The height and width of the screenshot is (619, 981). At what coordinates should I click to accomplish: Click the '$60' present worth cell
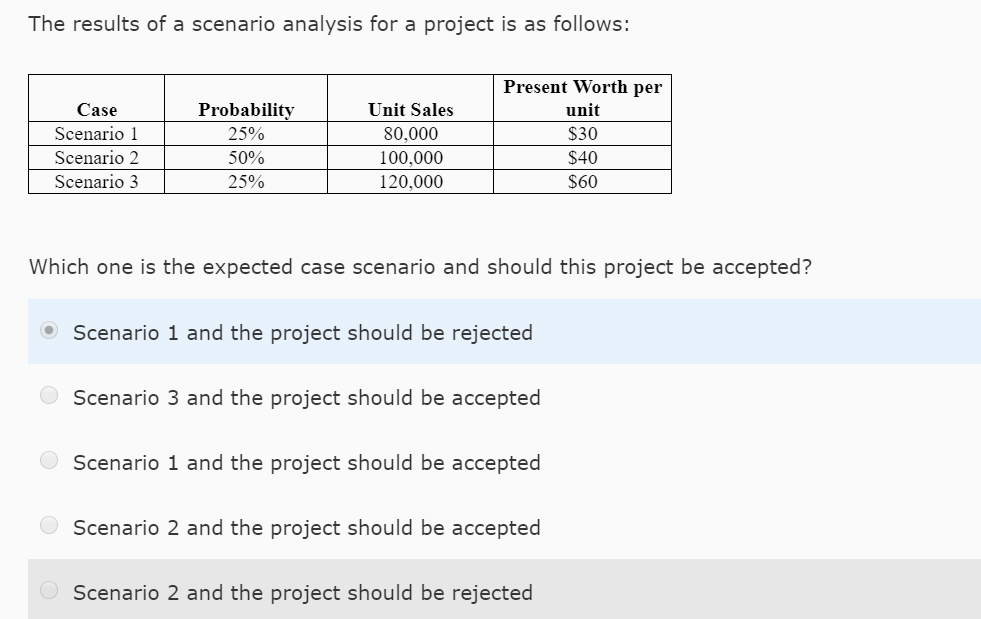tap(583, 181)
